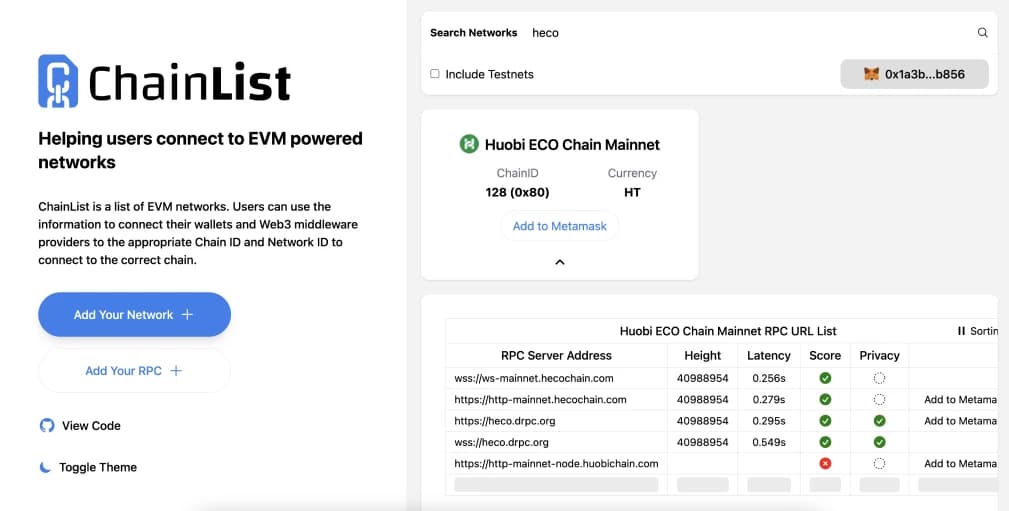Click the search magnifier icon
This screenshot has width=1009, height=511.
[x=982, y=33]
